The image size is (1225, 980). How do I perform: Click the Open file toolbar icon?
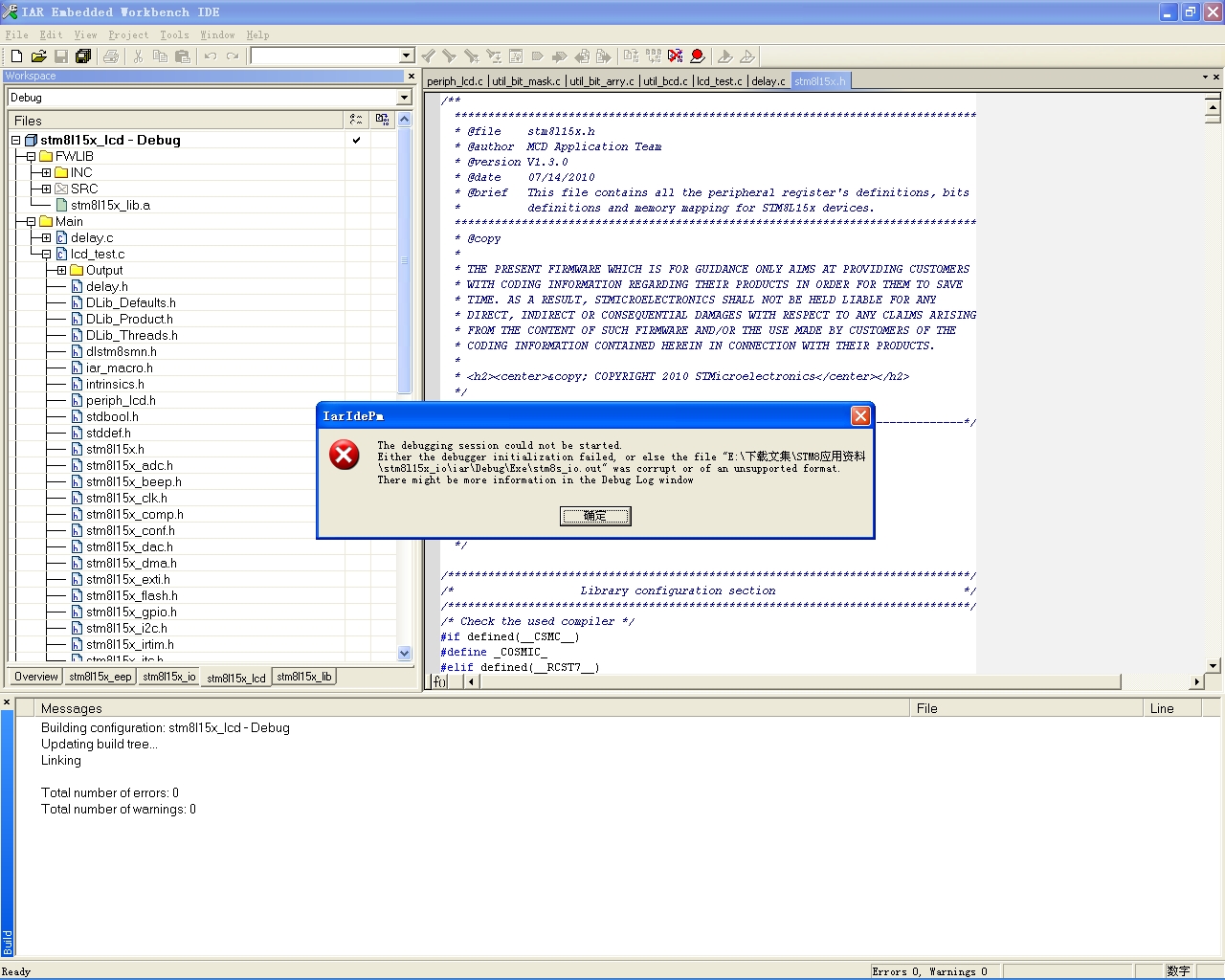[x=39, y=56]
